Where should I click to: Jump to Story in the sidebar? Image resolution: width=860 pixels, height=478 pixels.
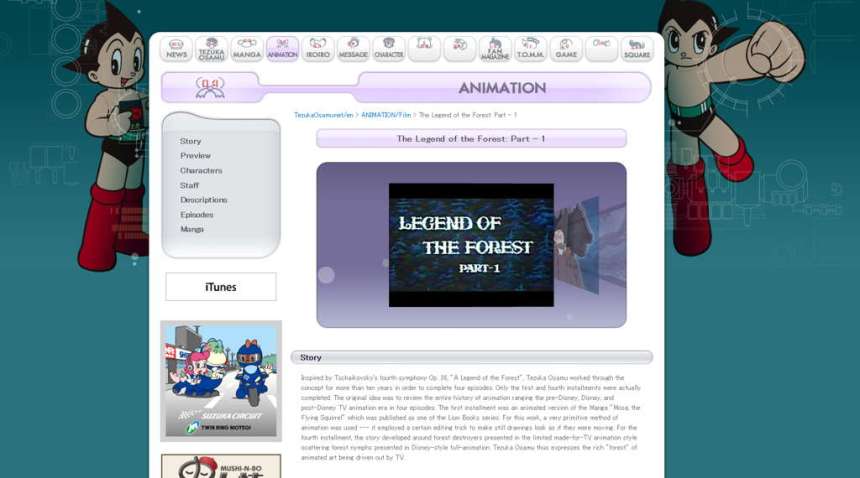190,141
